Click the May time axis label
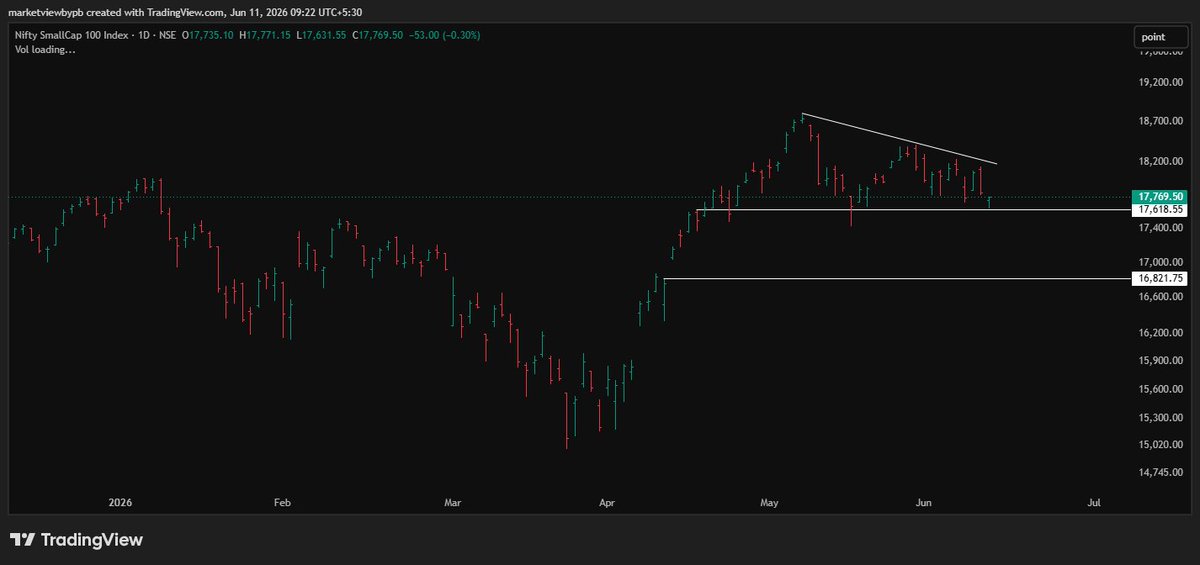Viewport: 1200px width, 565px height. (x=770, y=503)
